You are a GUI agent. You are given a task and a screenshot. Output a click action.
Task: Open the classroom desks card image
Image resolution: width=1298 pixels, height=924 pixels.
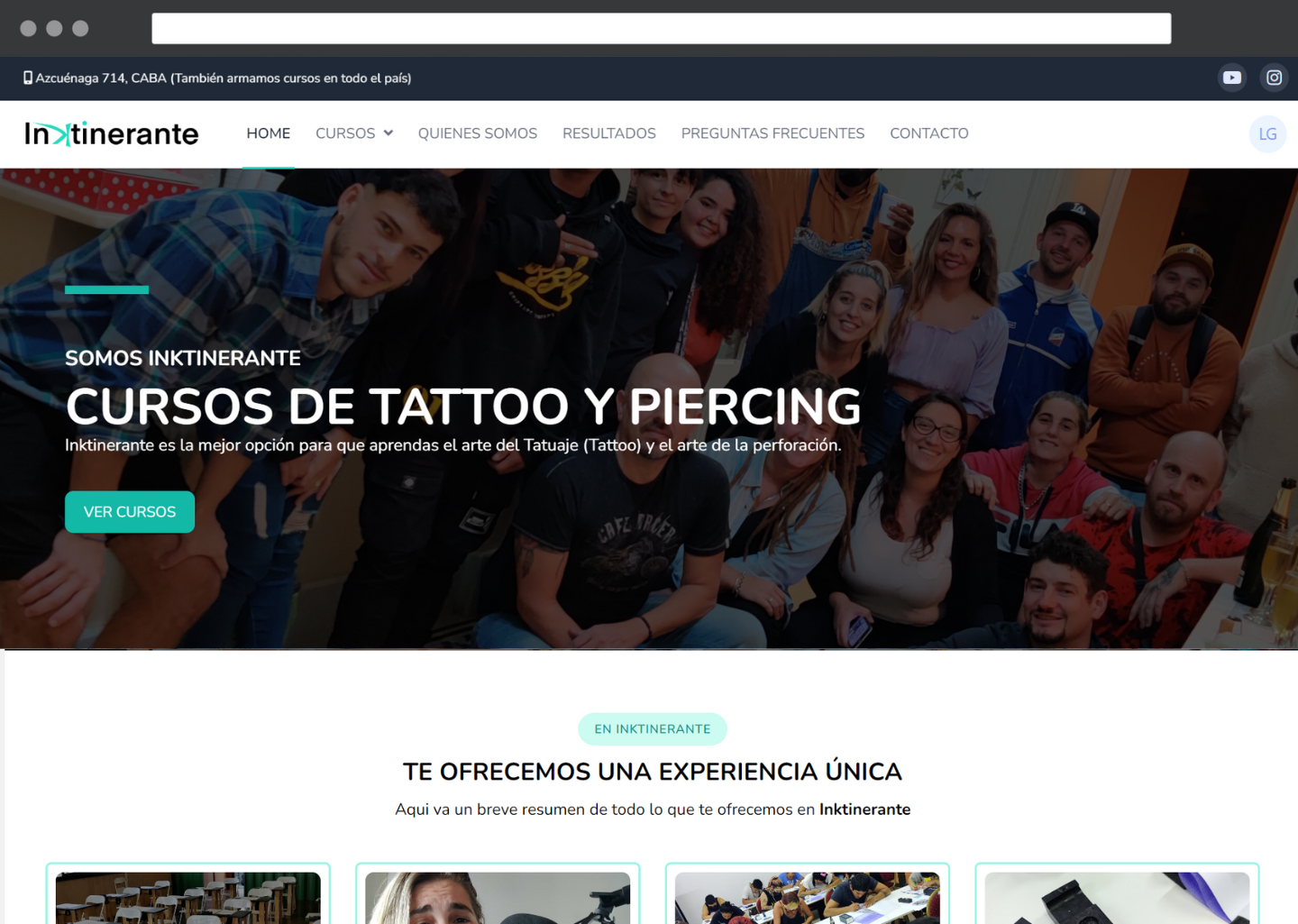click(188, 897)
